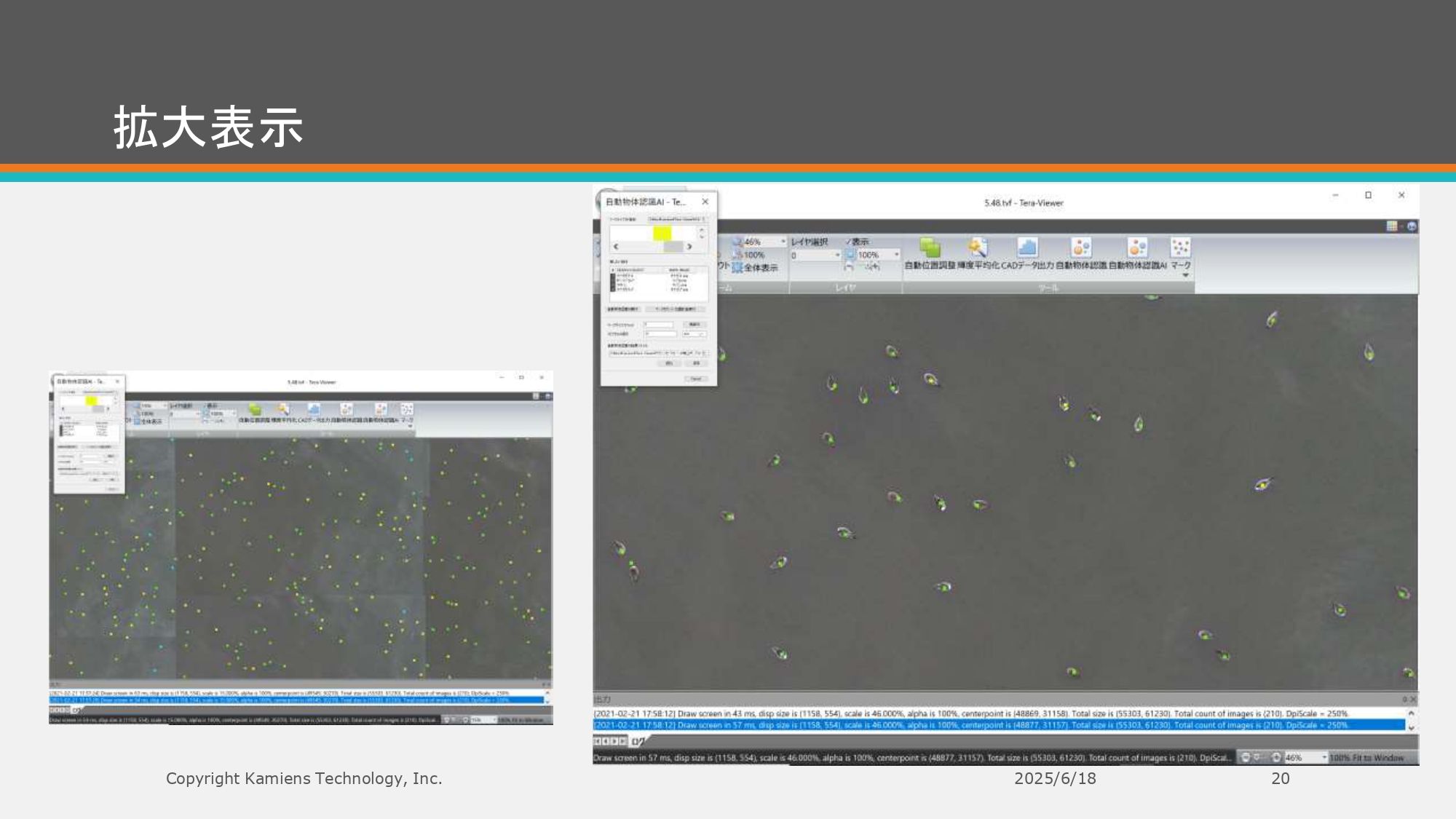
Task: Launch the 自動物体認識 tool icon
Action: tap(1081, 248)
